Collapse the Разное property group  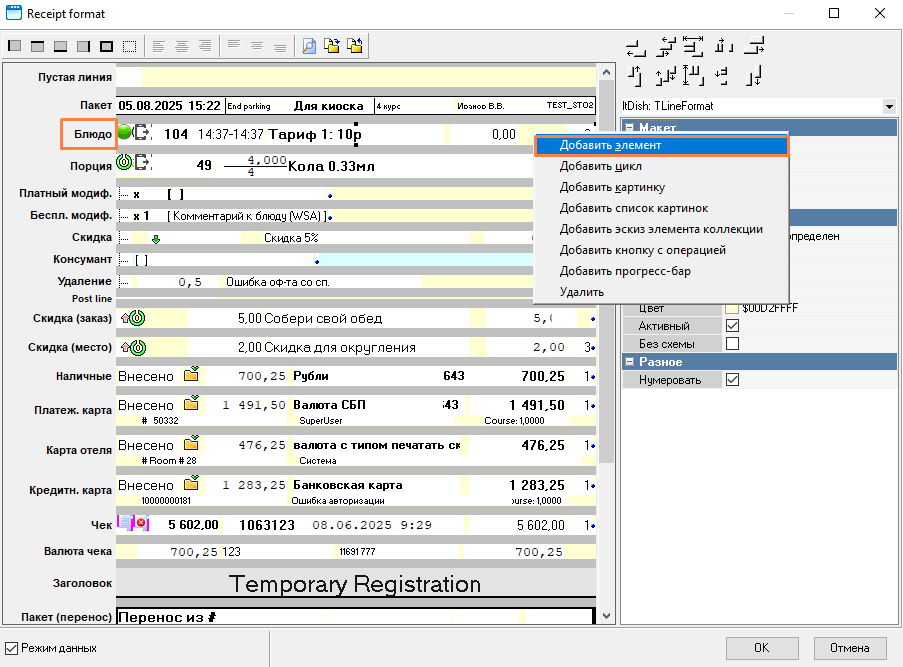click(x=629, y=362)
